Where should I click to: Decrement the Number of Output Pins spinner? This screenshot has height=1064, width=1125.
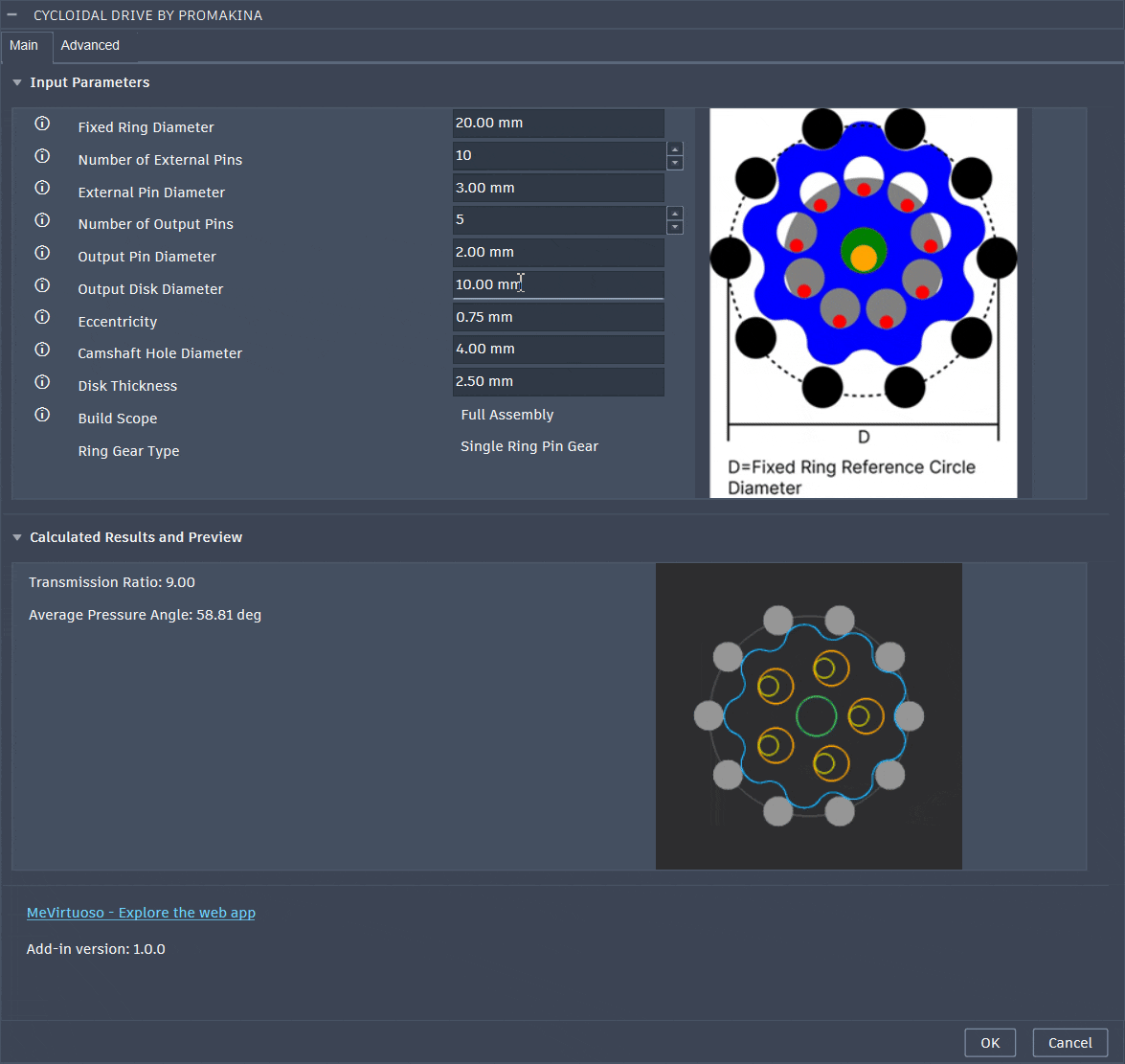pos(674,225)
